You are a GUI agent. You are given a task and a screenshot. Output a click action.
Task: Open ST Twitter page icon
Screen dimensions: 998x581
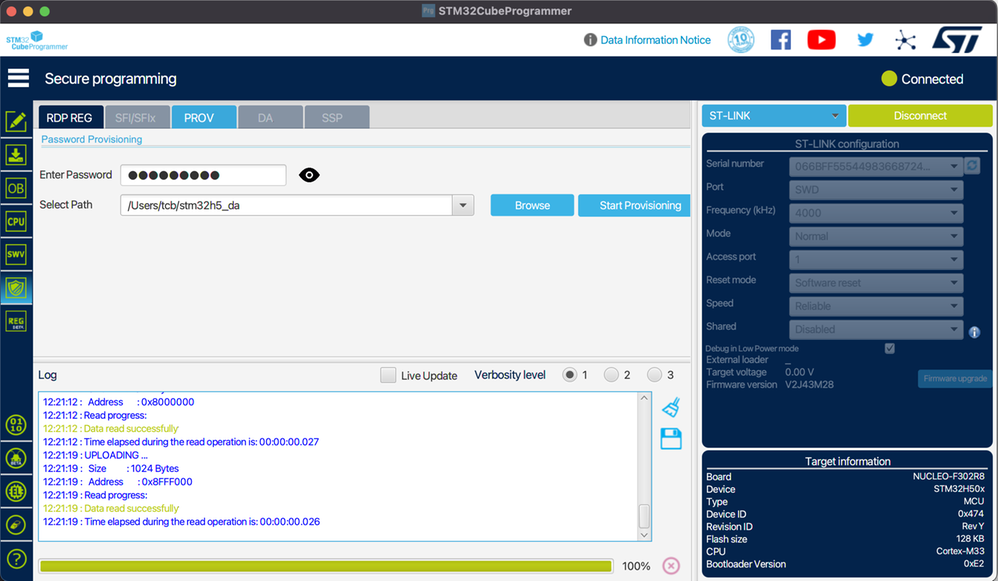click(x=865, y=40)
